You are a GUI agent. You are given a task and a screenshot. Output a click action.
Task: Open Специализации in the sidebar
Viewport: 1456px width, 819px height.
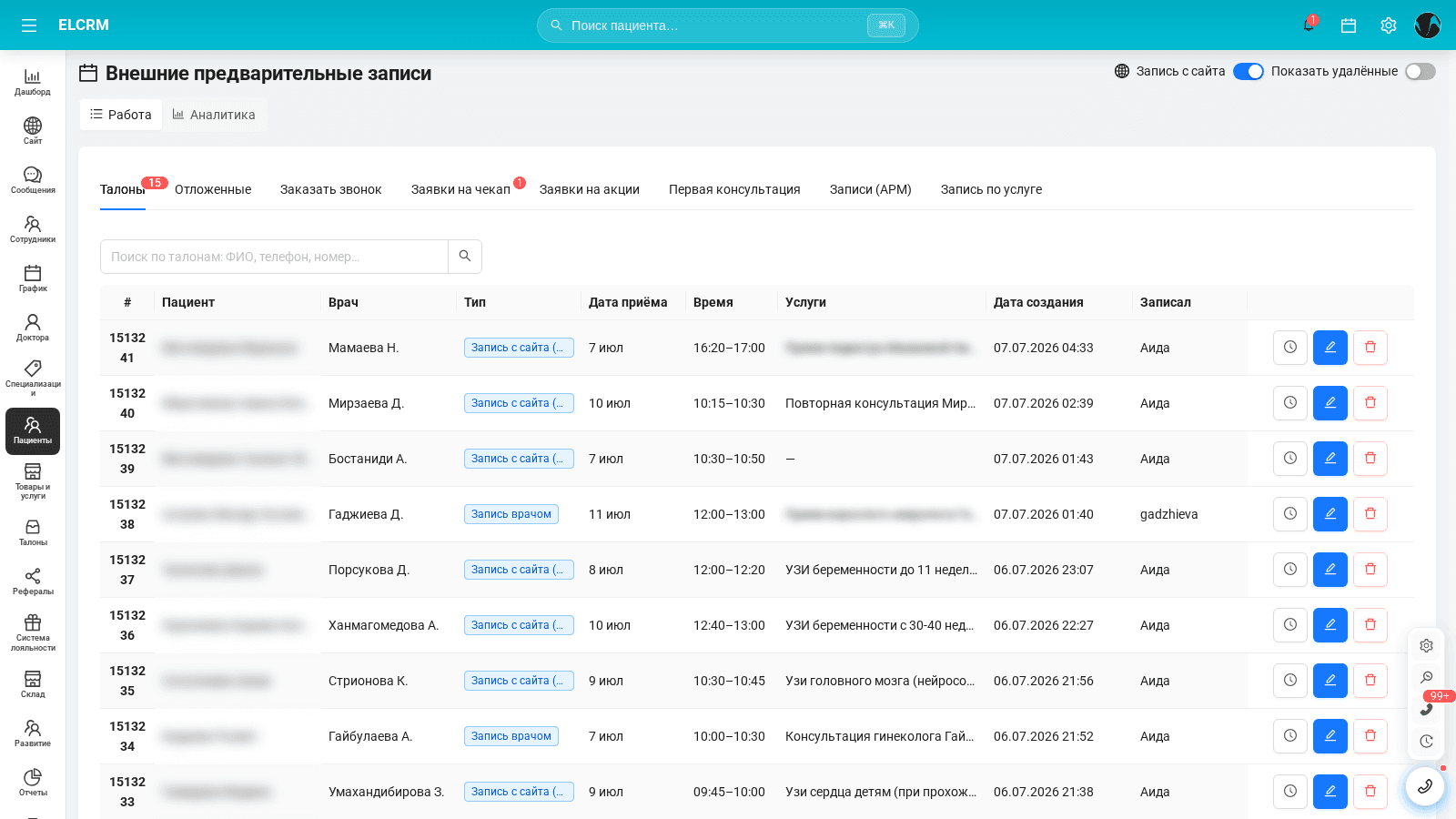pyautogui.click(x=33, y=378)
